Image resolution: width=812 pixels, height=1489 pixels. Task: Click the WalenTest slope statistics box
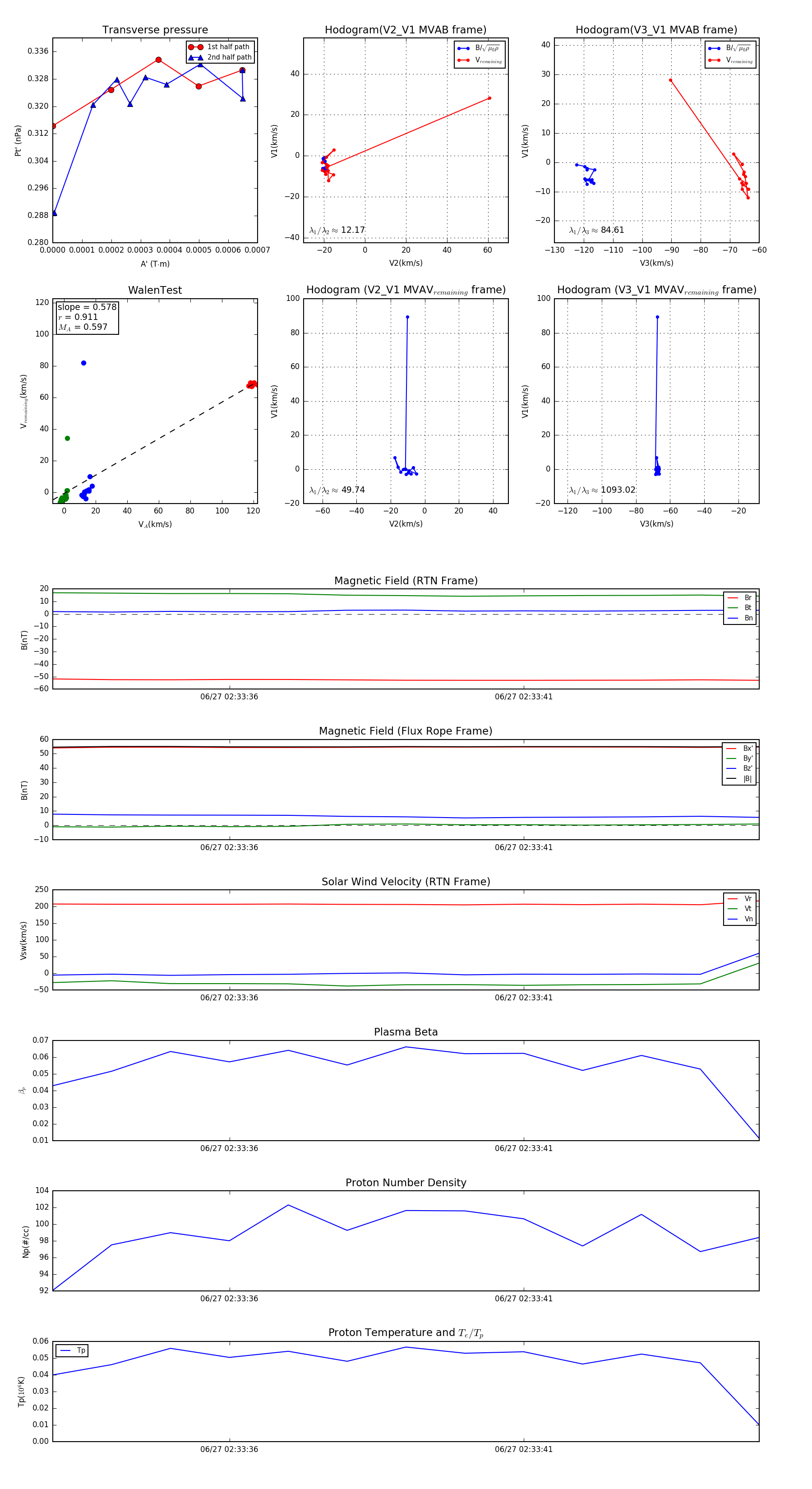click(87, 317)
